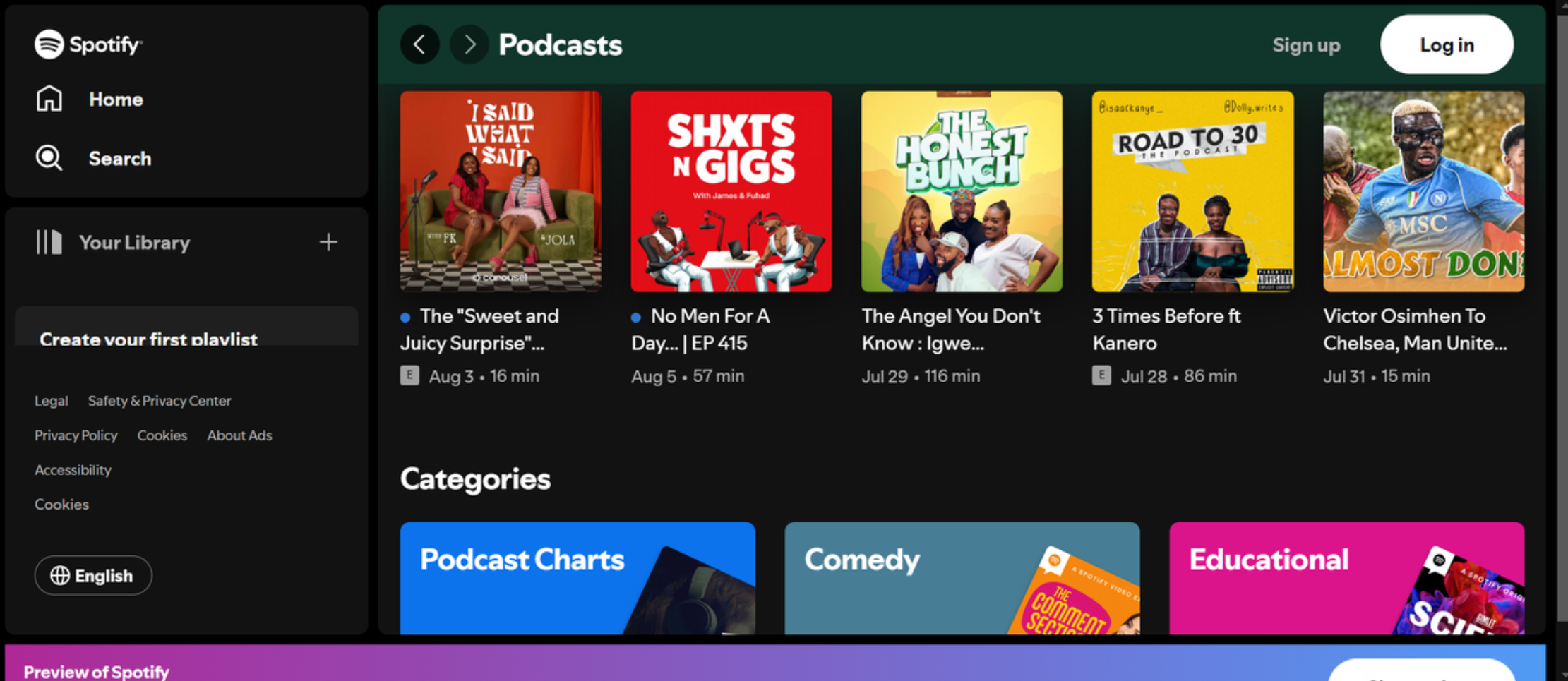
Task: Create a playlist with the plus icon
Action: 328,242
